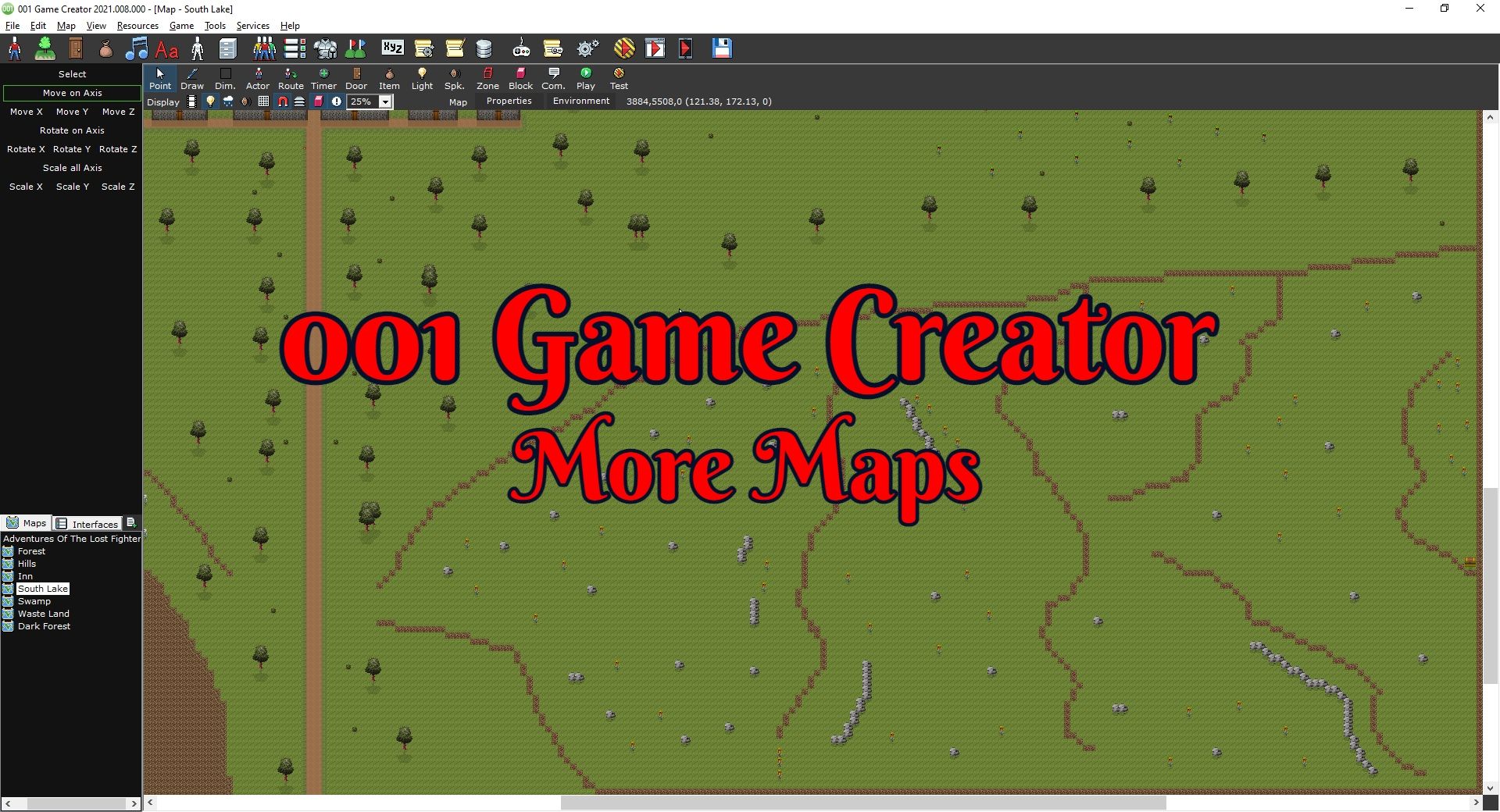This screenshot has width=1500, height=812.
Task: Open the database cylinder icon
Action: tap(484, 48)
